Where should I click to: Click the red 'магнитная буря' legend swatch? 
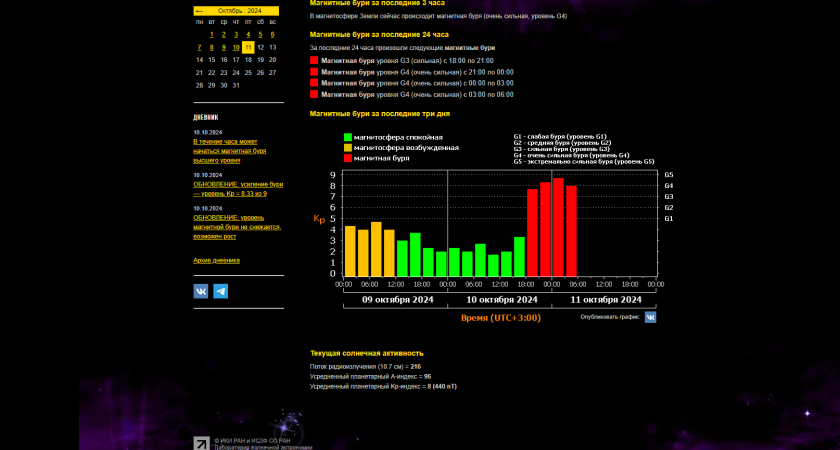point(347,158)
